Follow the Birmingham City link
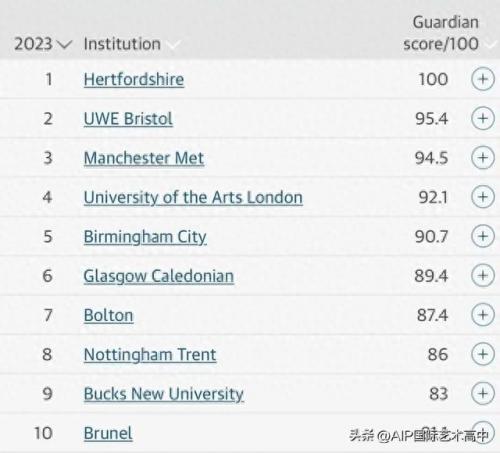 [145, 237]
